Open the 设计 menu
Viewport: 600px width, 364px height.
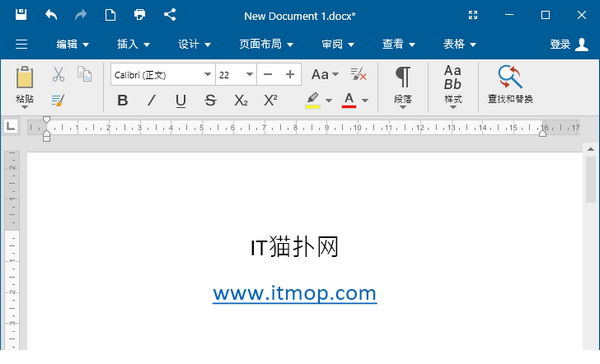click(194, 44)
